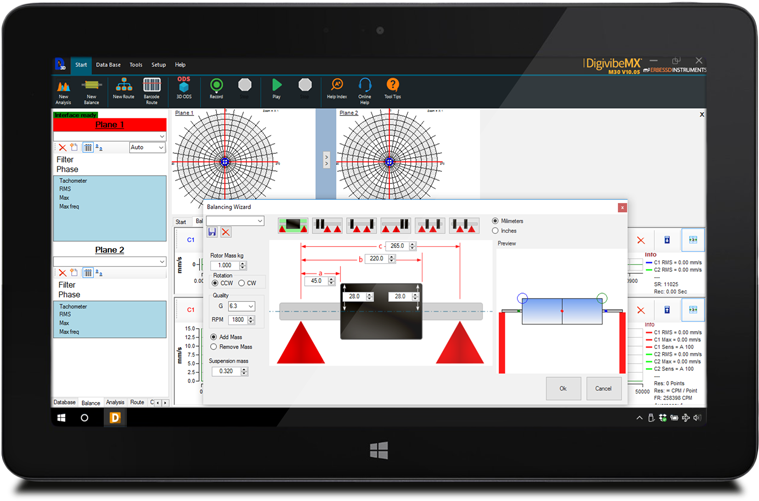Select the Inches unit radio button
The height and width of the screenshot is (501, 759).
[495, 230]
